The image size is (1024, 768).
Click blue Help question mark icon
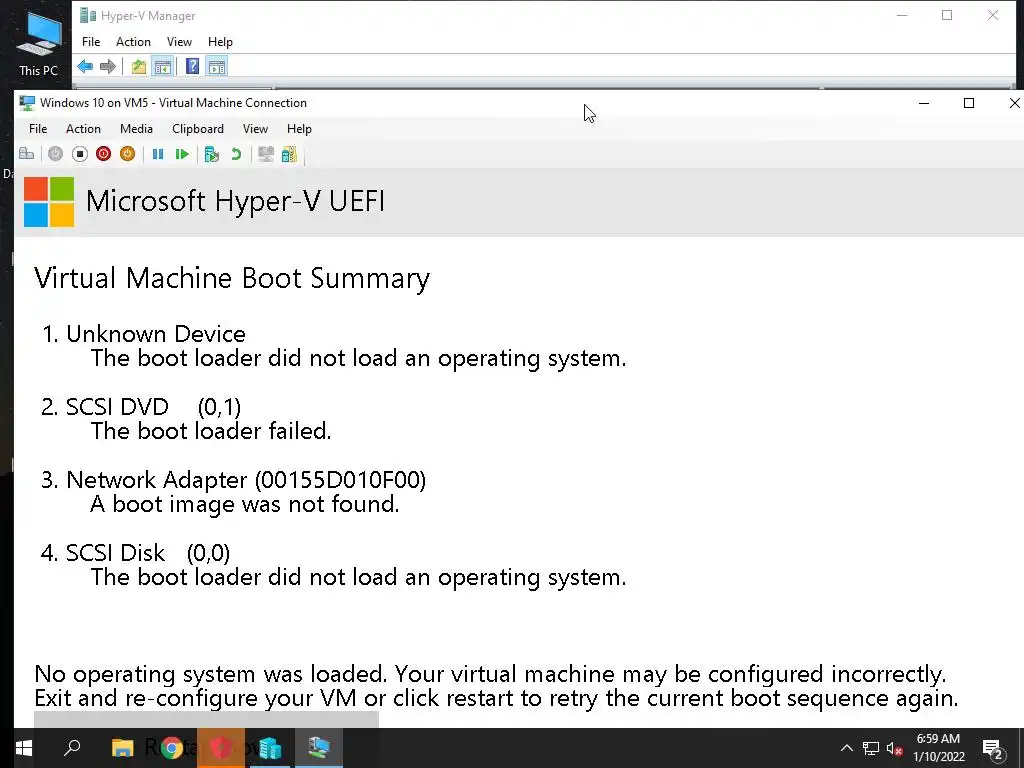pyautogui.click(x=193, y=67)
